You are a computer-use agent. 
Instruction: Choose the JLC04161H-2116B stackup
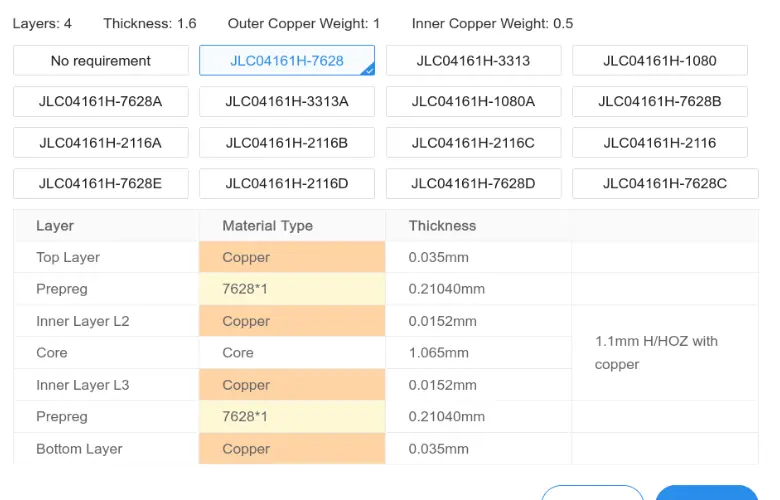287,143
